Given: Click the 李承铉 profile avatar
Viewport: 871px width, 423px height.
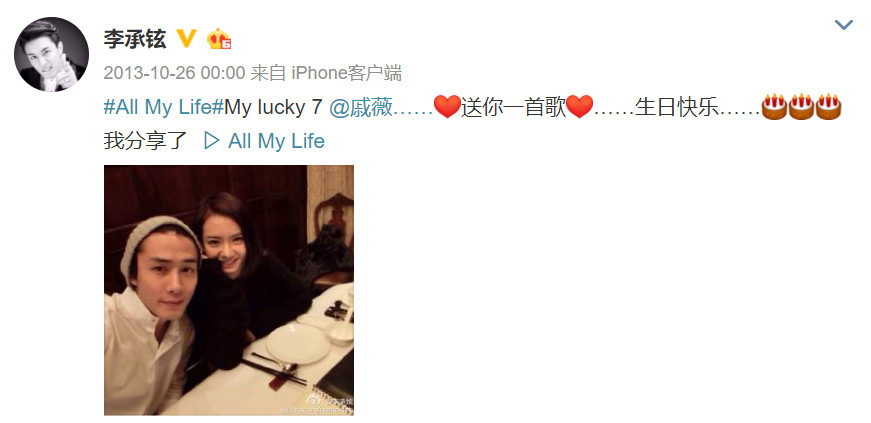Looking at the screenshot, I should [51, 54].
